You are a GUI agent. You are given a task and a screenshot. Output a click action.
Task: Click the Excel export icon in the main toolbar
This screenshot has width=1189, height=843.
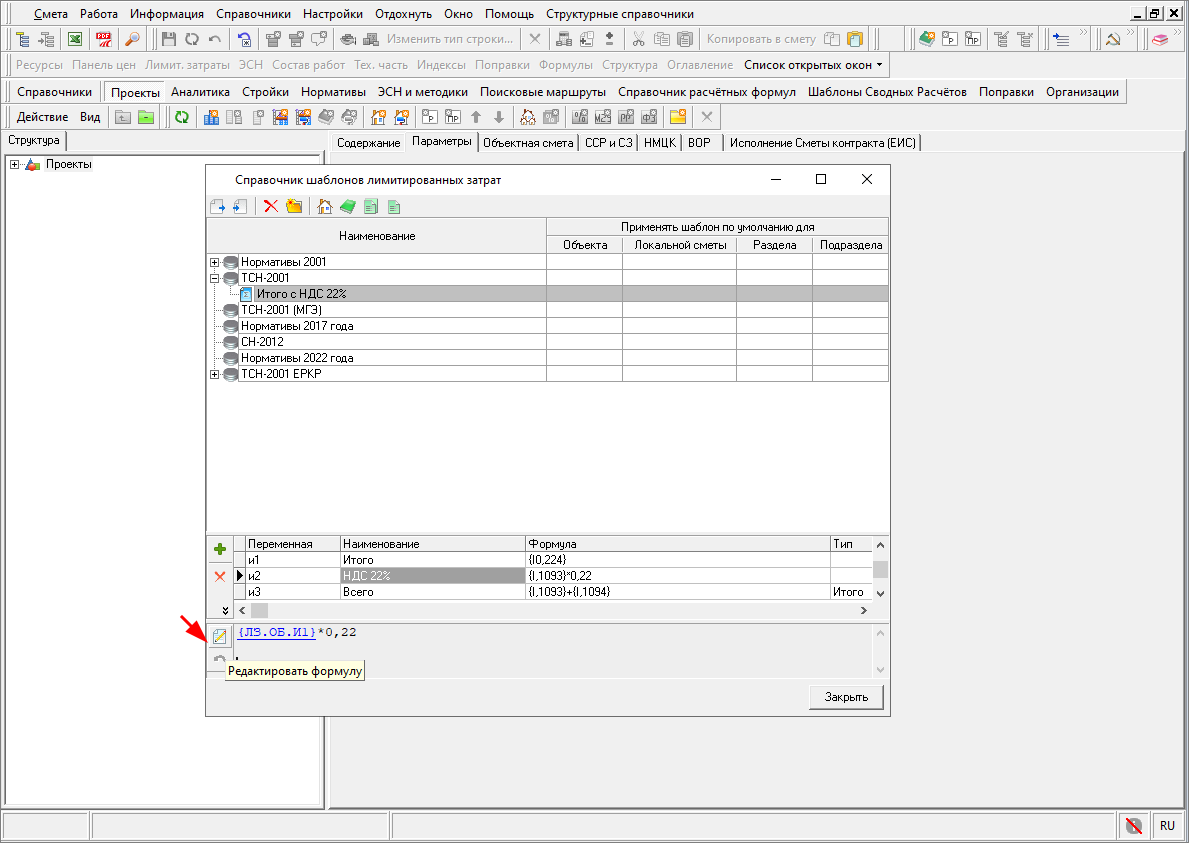[x=75, y=39]
